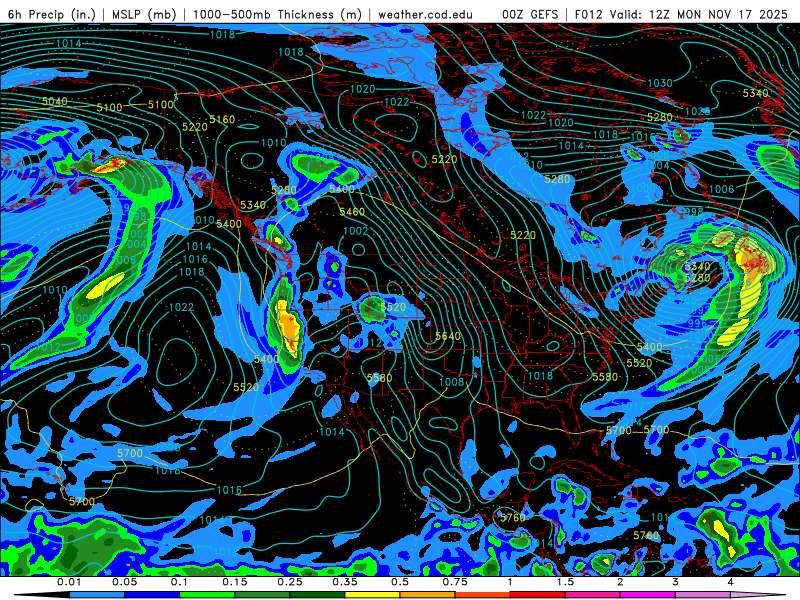Click the 'weather.cod.edu' source text
The height and width of the screenshot is (600, 800).
[425, 14]
